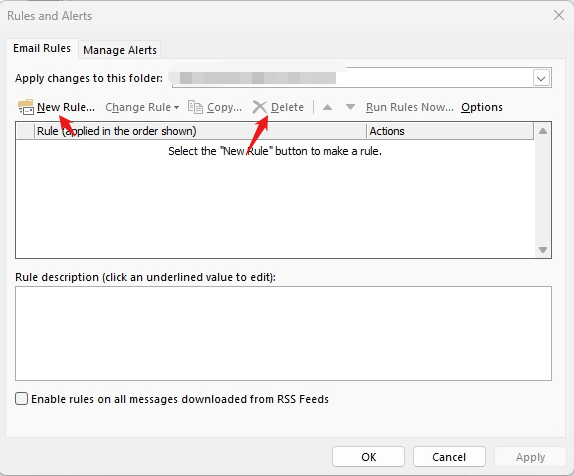Viewport: 574px width, 476px height.
Task: Click the "Rule description" label text
Action: (x=145, y=277)
